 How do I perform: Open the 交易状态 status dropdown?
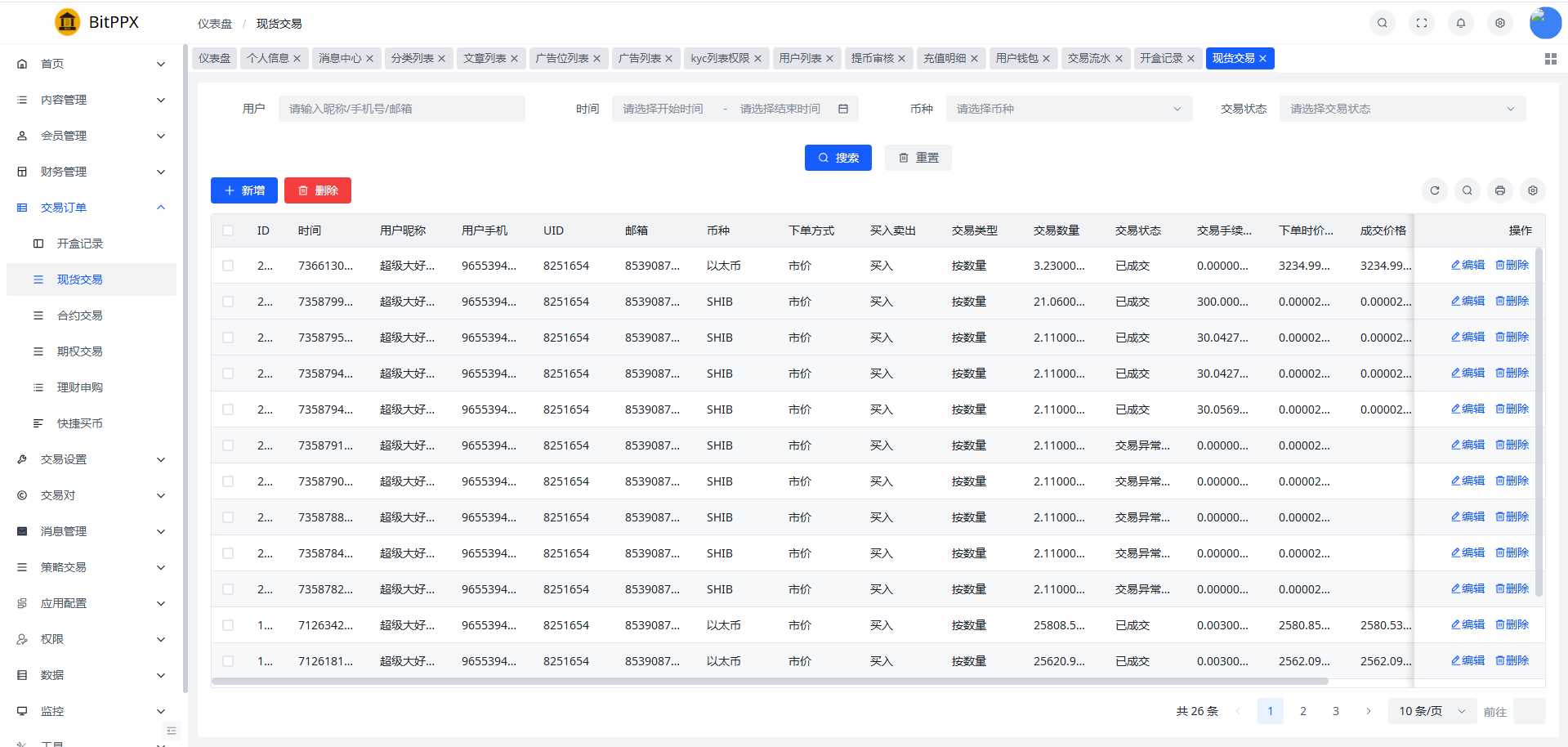[1401, 109]
